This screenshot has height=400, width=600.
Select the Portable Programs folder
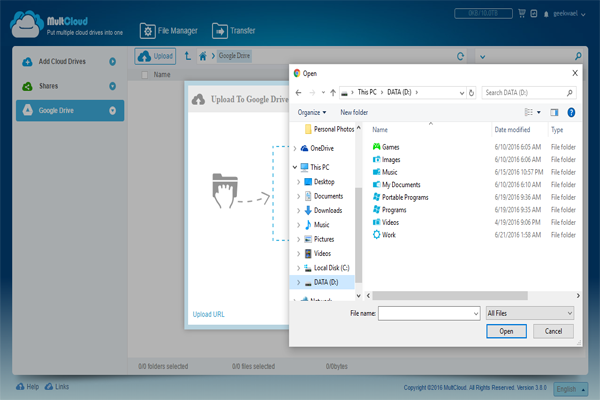[x=400, y=198]
